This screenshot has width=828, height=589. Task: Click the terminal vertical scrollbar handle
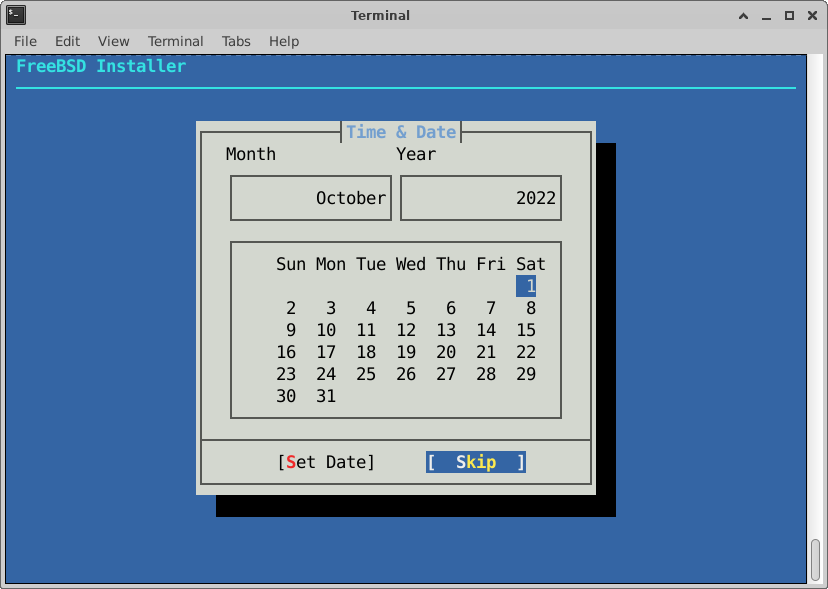815,558
